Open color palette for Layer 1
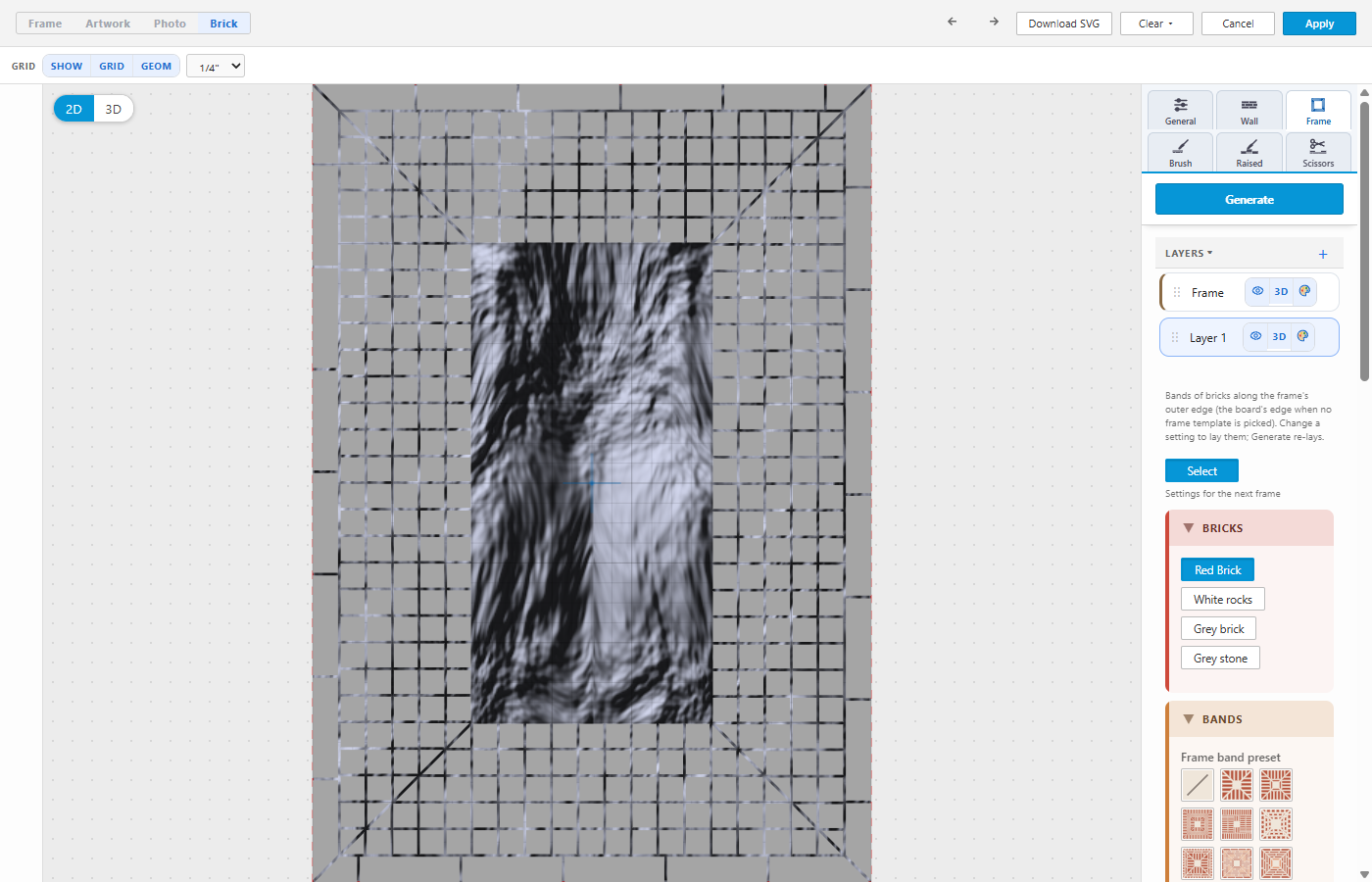Screen dimensions: 1372x882 pos(1302,336)
